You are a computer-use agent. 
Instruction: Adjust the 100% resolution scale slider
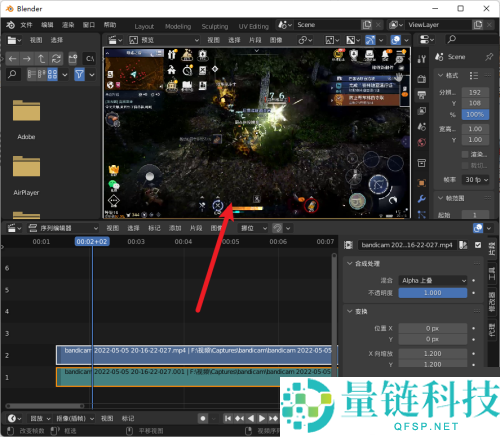[x=475, y=114]
